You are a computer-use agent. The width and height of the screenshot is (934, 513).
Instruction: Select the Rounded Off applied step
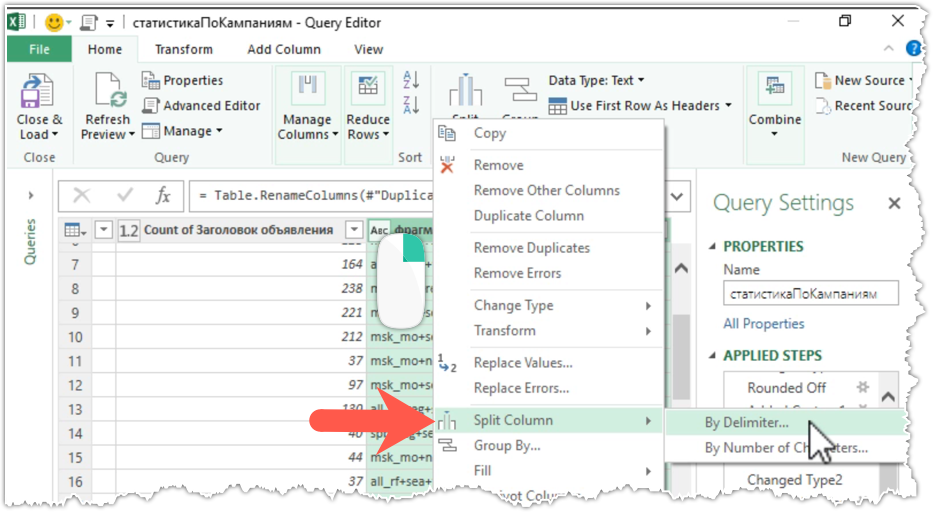[x=786, y=388]
